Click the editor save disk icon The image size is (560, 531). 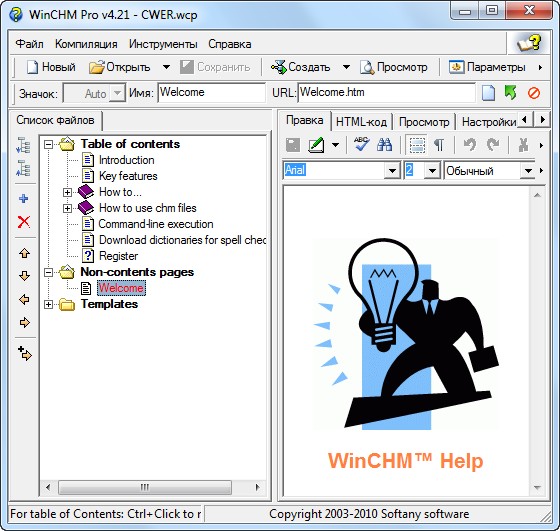293,145
